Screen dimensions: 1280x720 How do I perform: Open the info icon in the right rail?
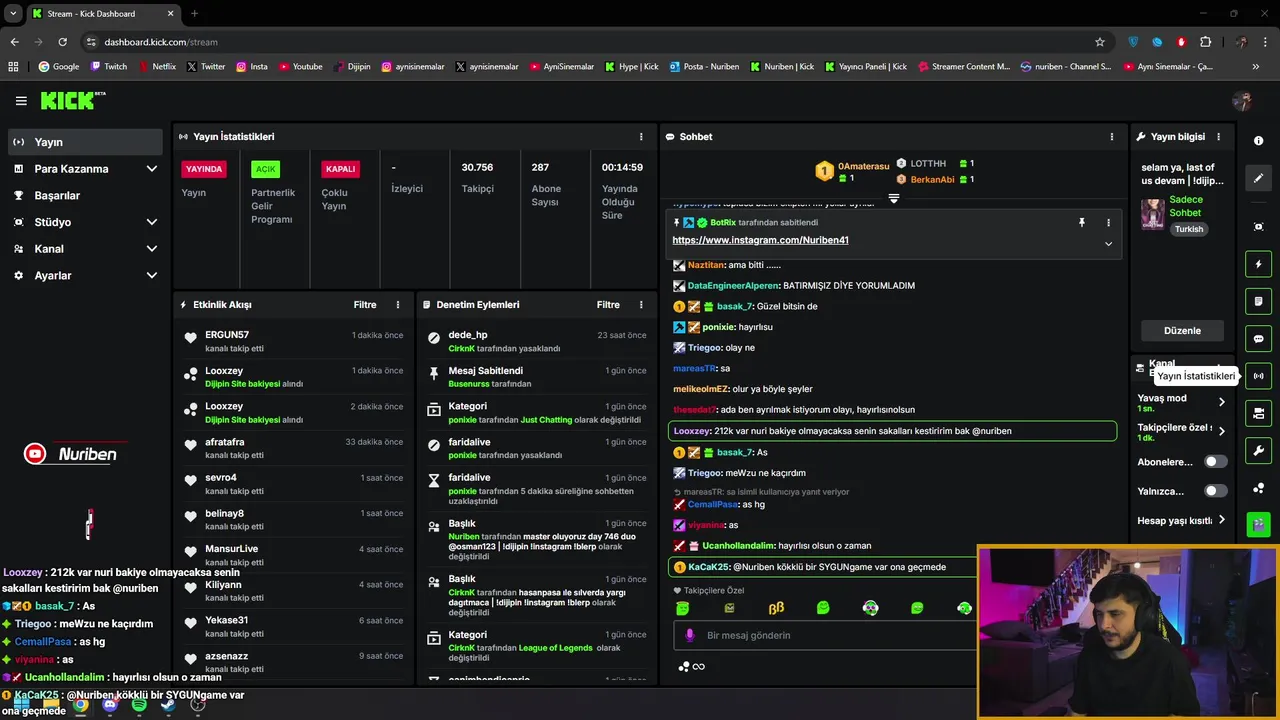click(1258, 141)
